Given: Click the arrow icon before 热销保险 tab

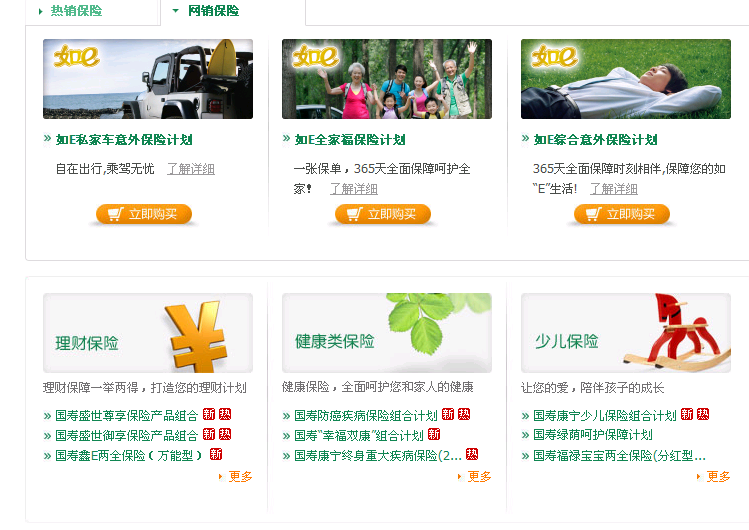Looking at the screenshot, I should click(41, 11).
